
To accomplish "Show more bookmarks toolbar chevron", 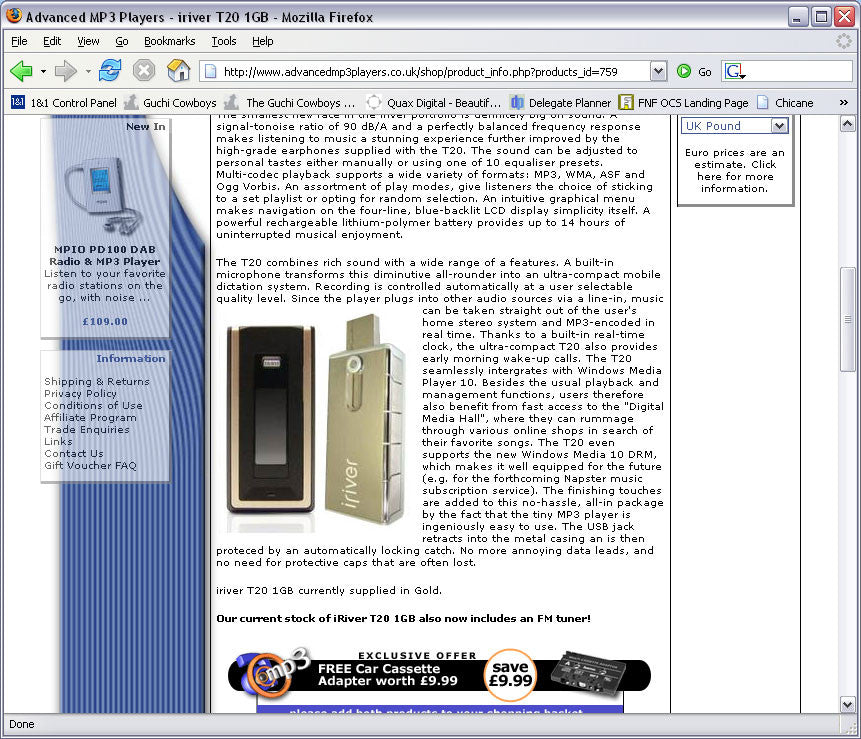I will click(x=843, y=102).
